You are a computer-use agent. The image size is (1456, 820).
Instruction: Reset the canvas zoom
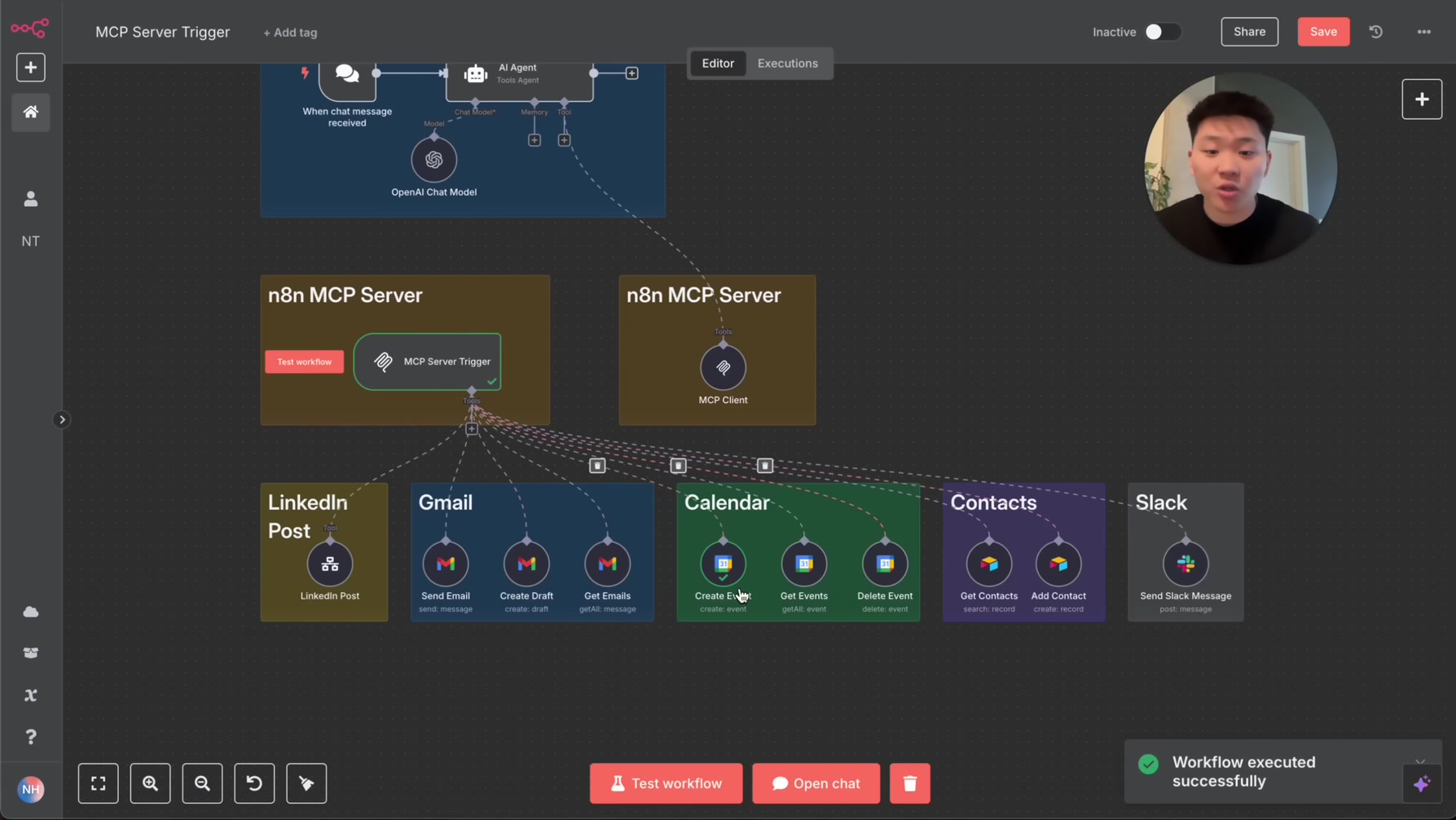254,783
